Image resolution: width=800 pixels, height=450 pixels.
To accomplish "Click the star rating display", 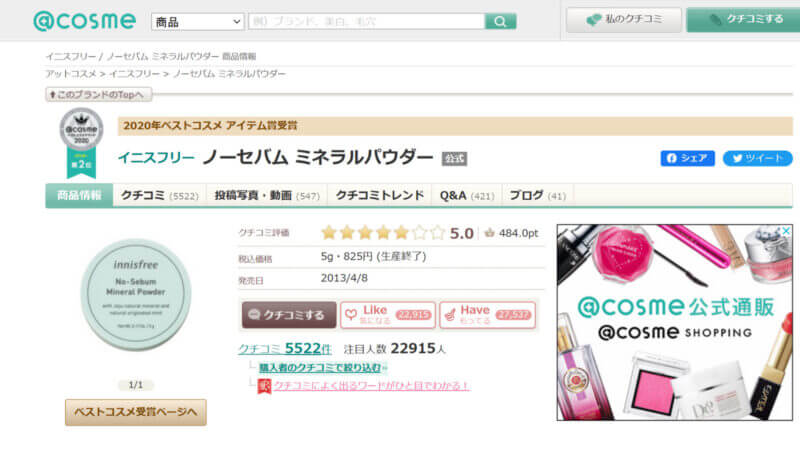I will click(x=383, y=233).
